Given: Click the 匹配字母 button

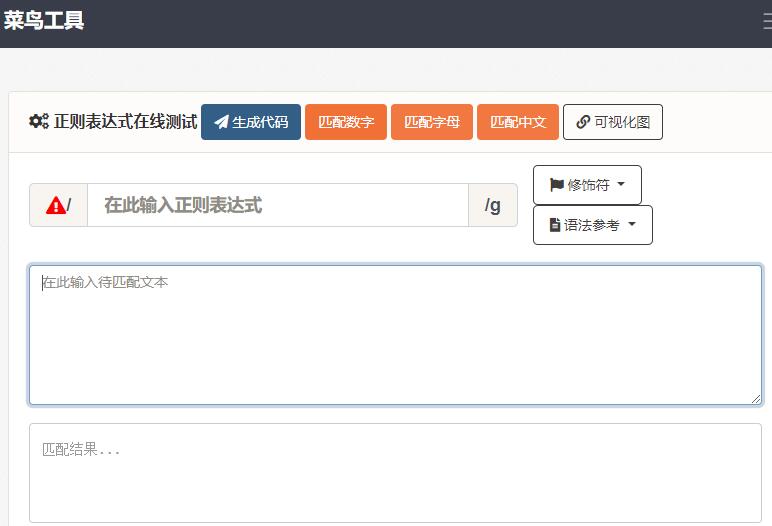Looking at the screenshot, I should coord(432,122).
